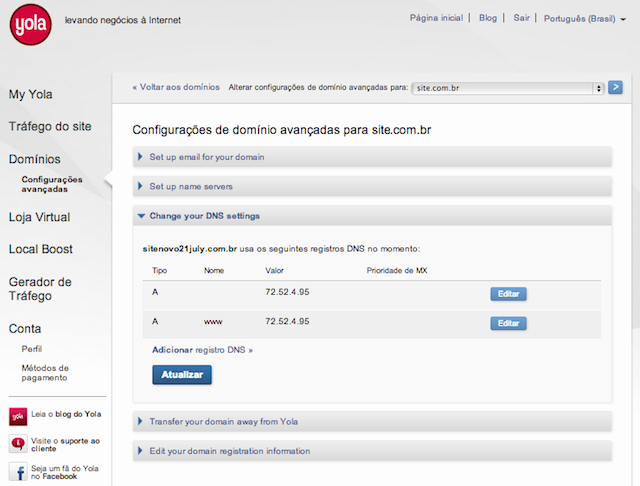Open the Português (Brasil) language dropdown
640x486 pixels.
(x=586, y=18)
